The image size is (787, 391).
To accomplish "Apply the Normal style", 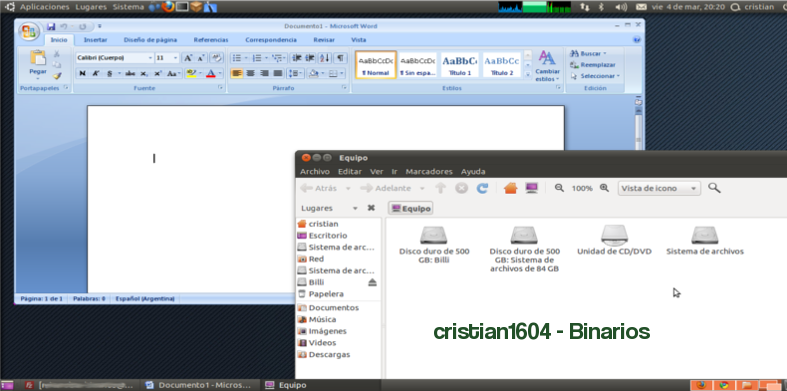I will [376, 65].
